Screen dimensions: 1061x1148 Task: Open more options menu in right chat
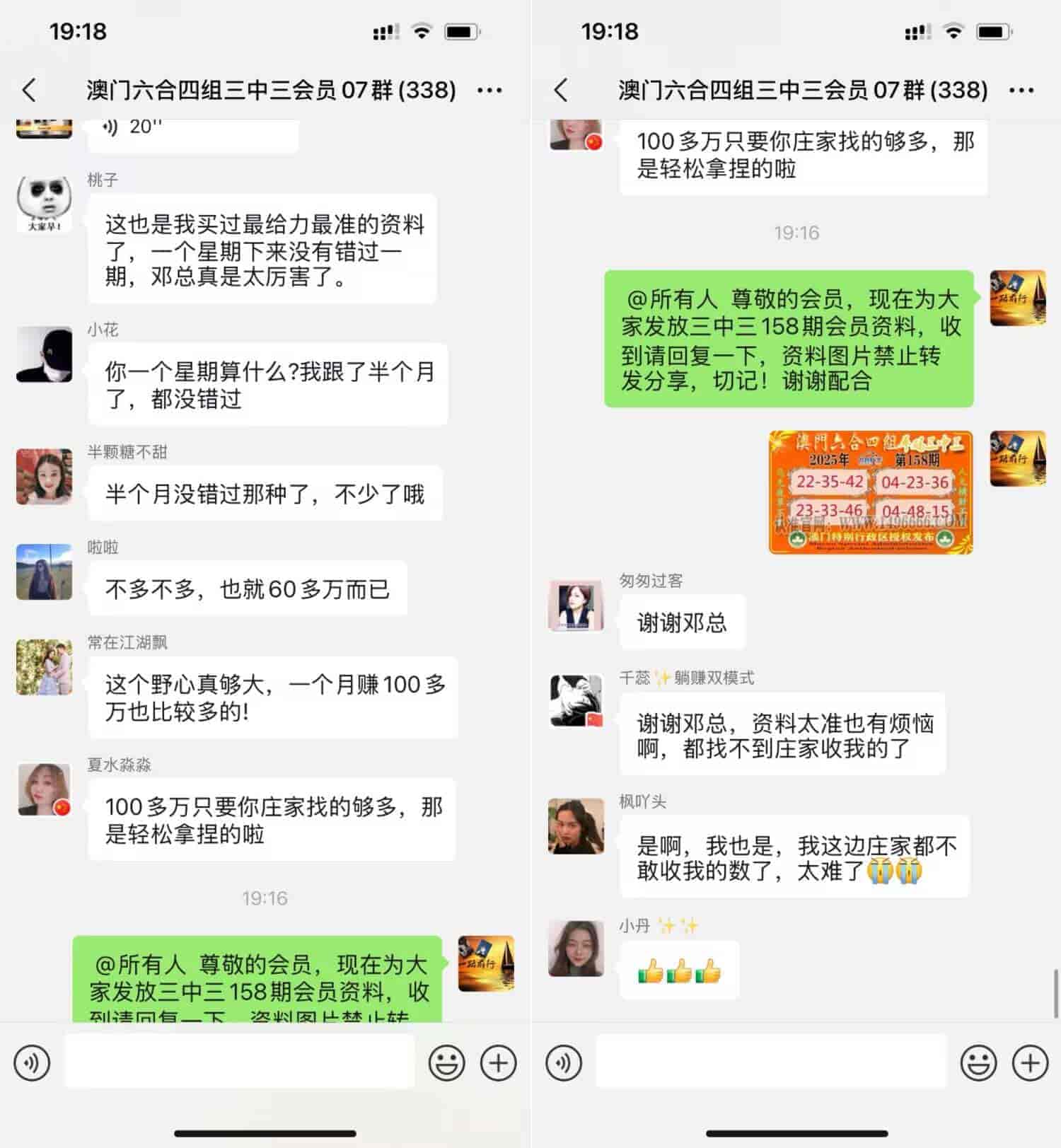click(x=1021, y=91)
